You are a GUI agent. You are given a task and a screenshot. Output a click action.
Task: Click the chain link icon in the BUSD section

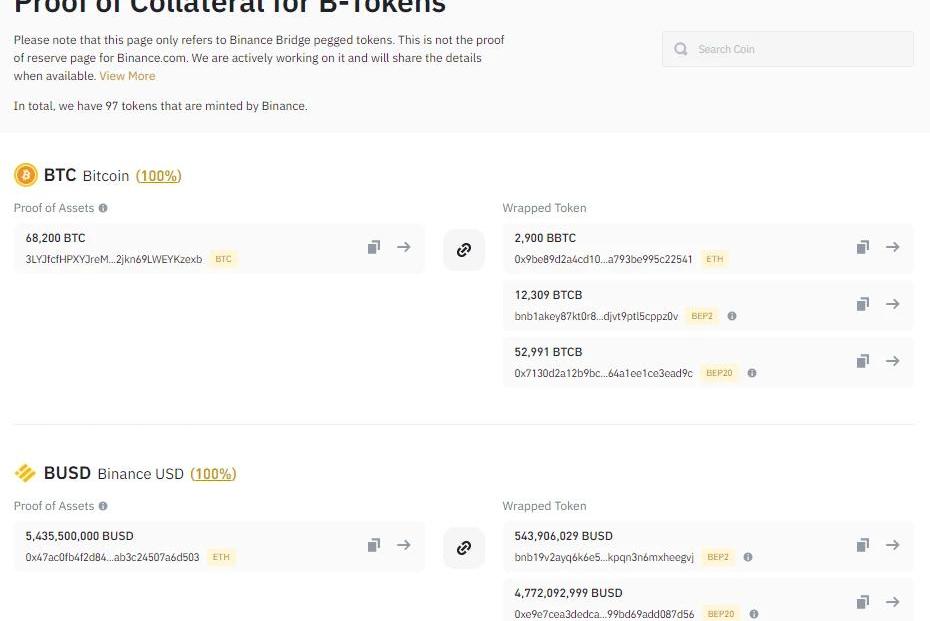(x=464, y=548)
